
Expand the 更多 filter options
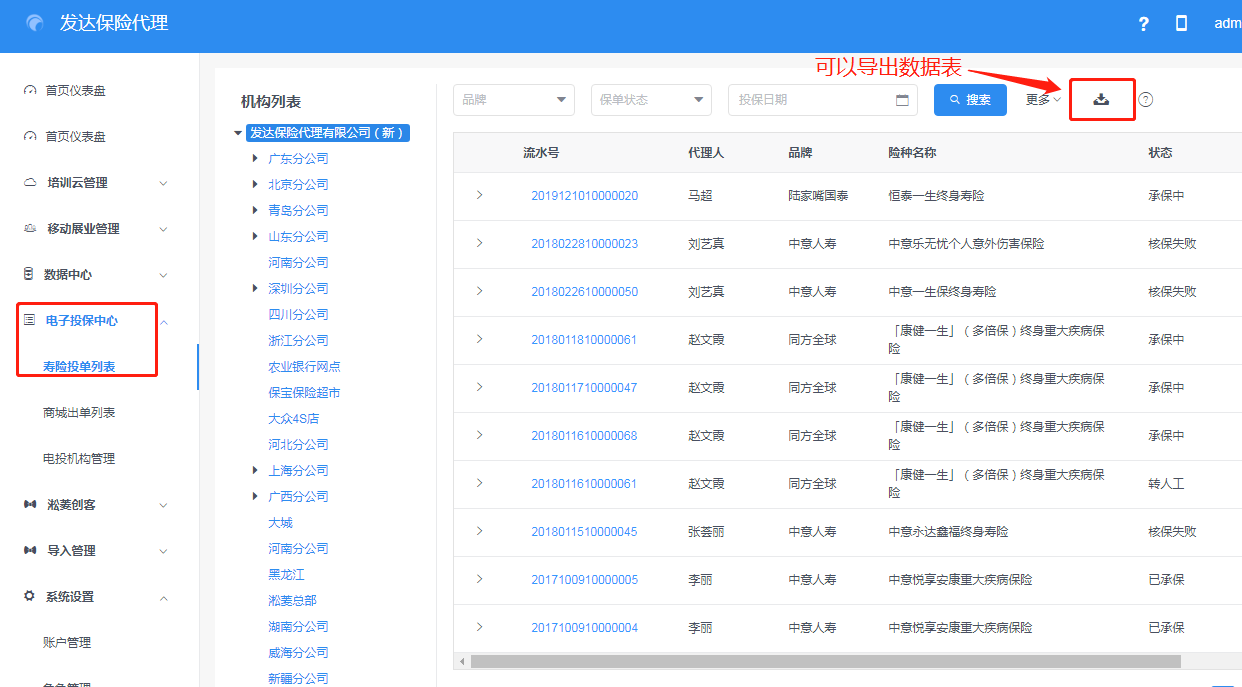[1043, 100]
